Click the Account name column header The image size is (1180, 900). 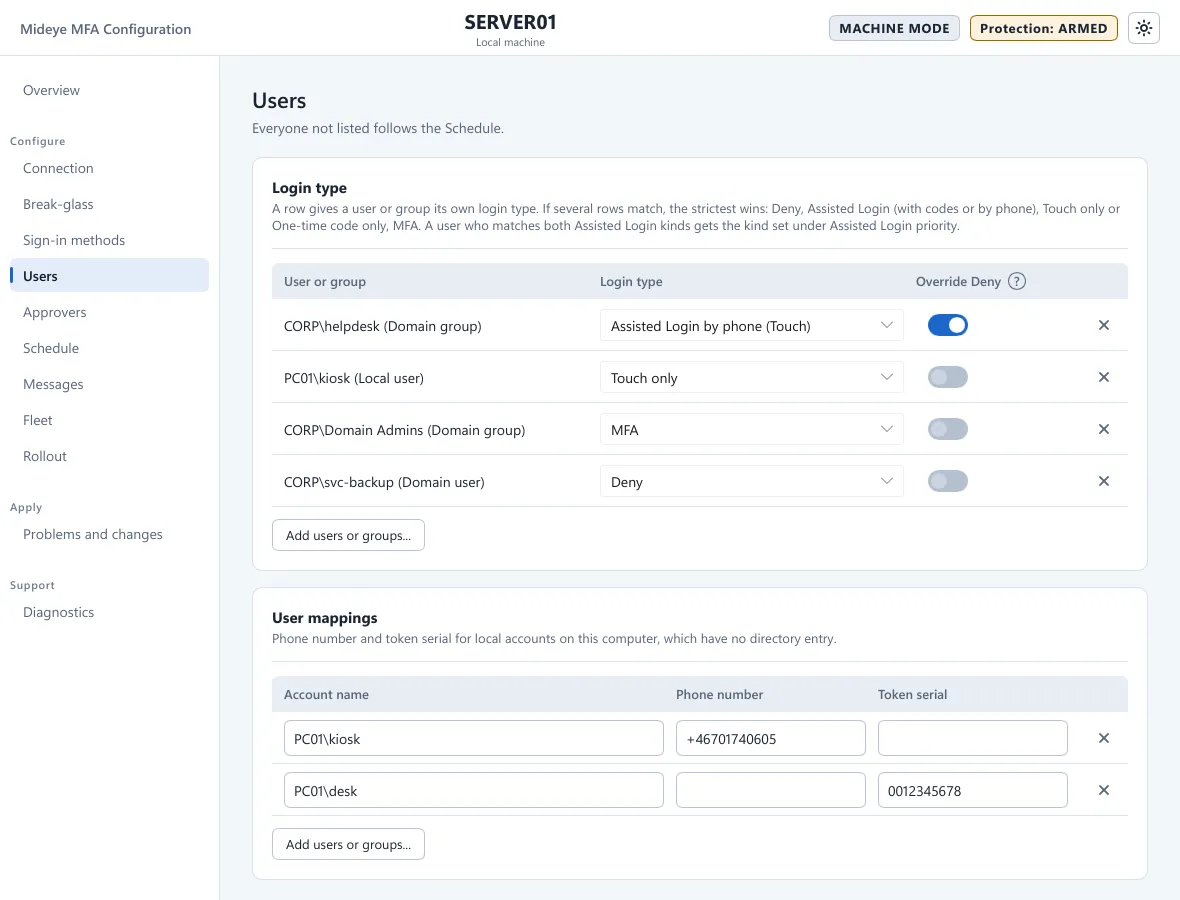coord(326,695)
